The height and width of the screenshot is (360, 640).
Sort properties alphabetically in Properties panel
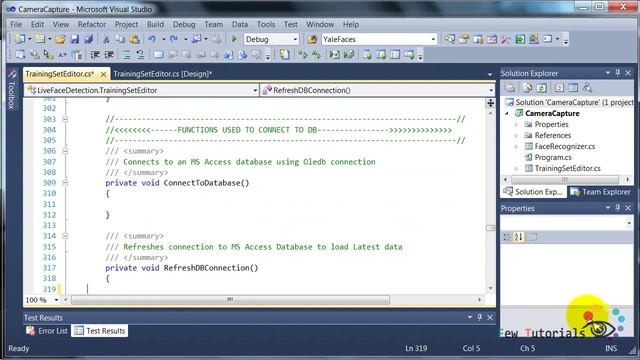click(518, 237)
